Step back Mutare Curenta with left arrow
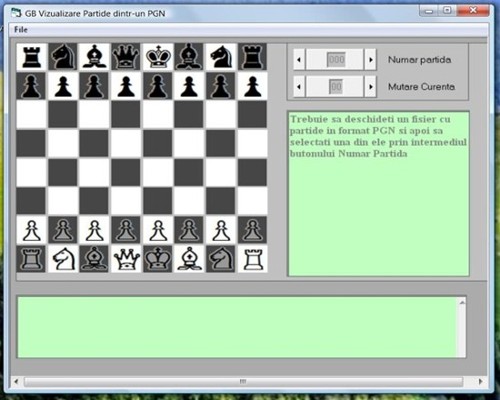 [x=299, y=87]
